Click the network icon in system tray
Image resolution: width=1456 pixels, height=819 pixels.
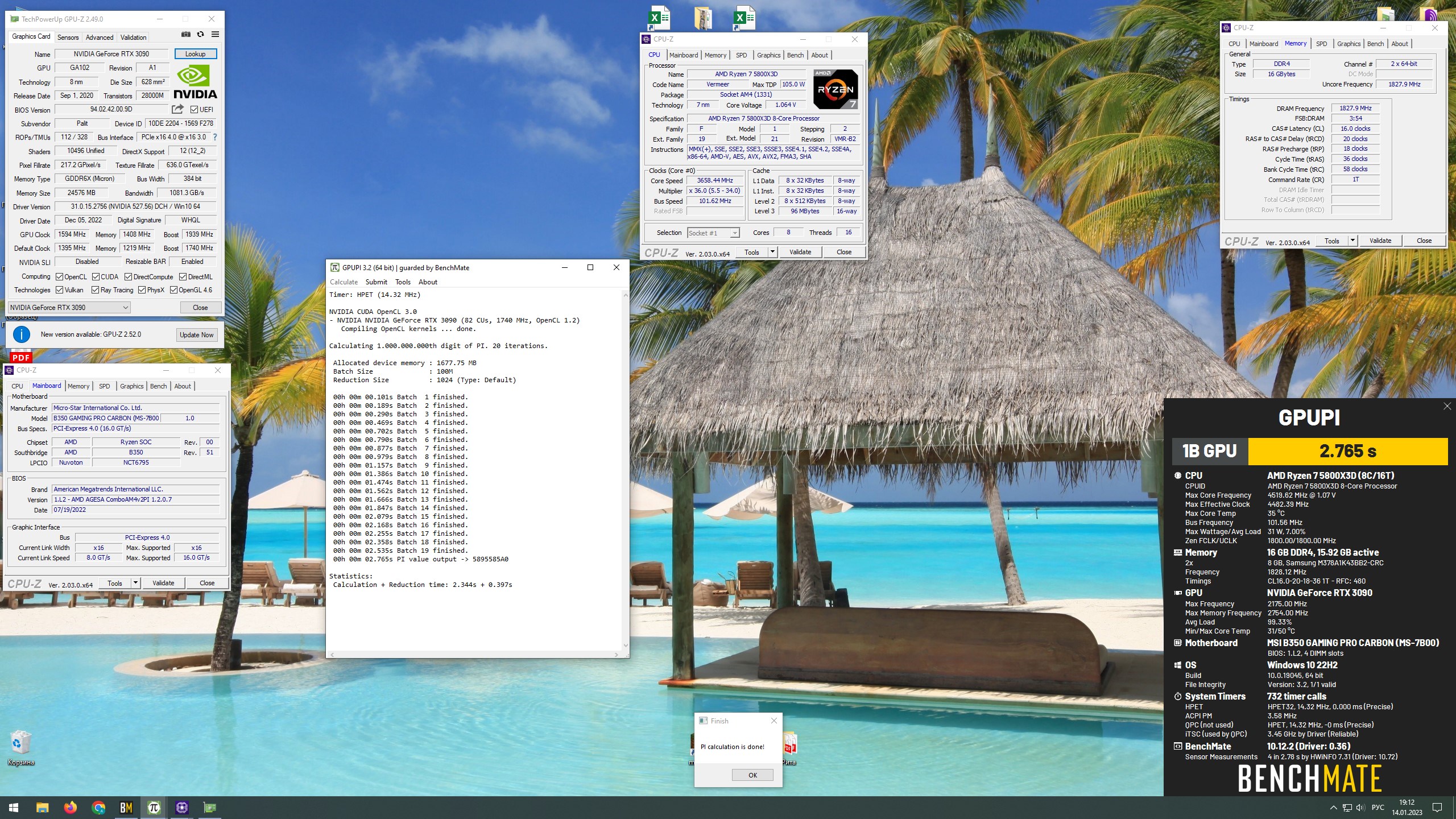click(1347, 808)
